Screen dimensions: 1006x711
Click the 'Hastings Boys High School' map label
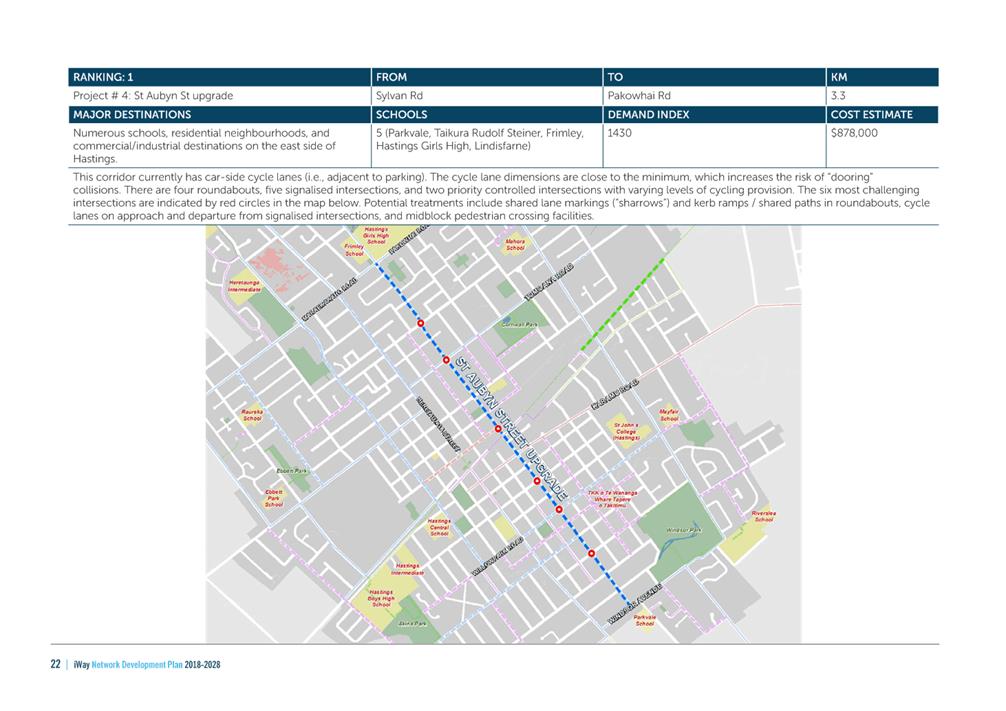[381, 598]
